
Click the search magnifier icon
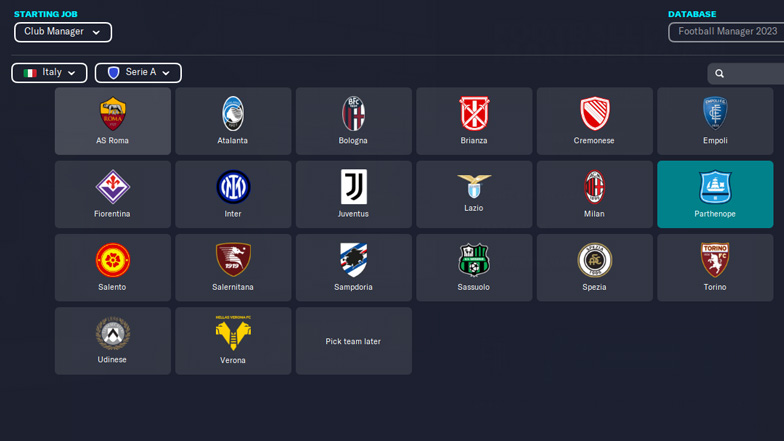pyautogui.click(x=719, y=74)
